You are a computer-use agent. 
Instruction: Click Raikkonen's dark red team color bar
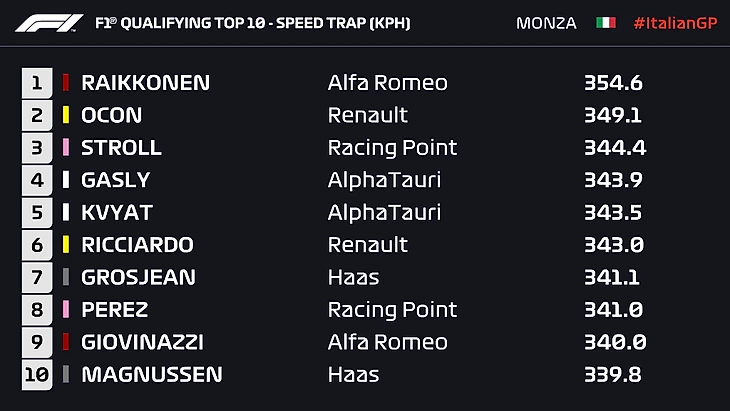[66, 83]
